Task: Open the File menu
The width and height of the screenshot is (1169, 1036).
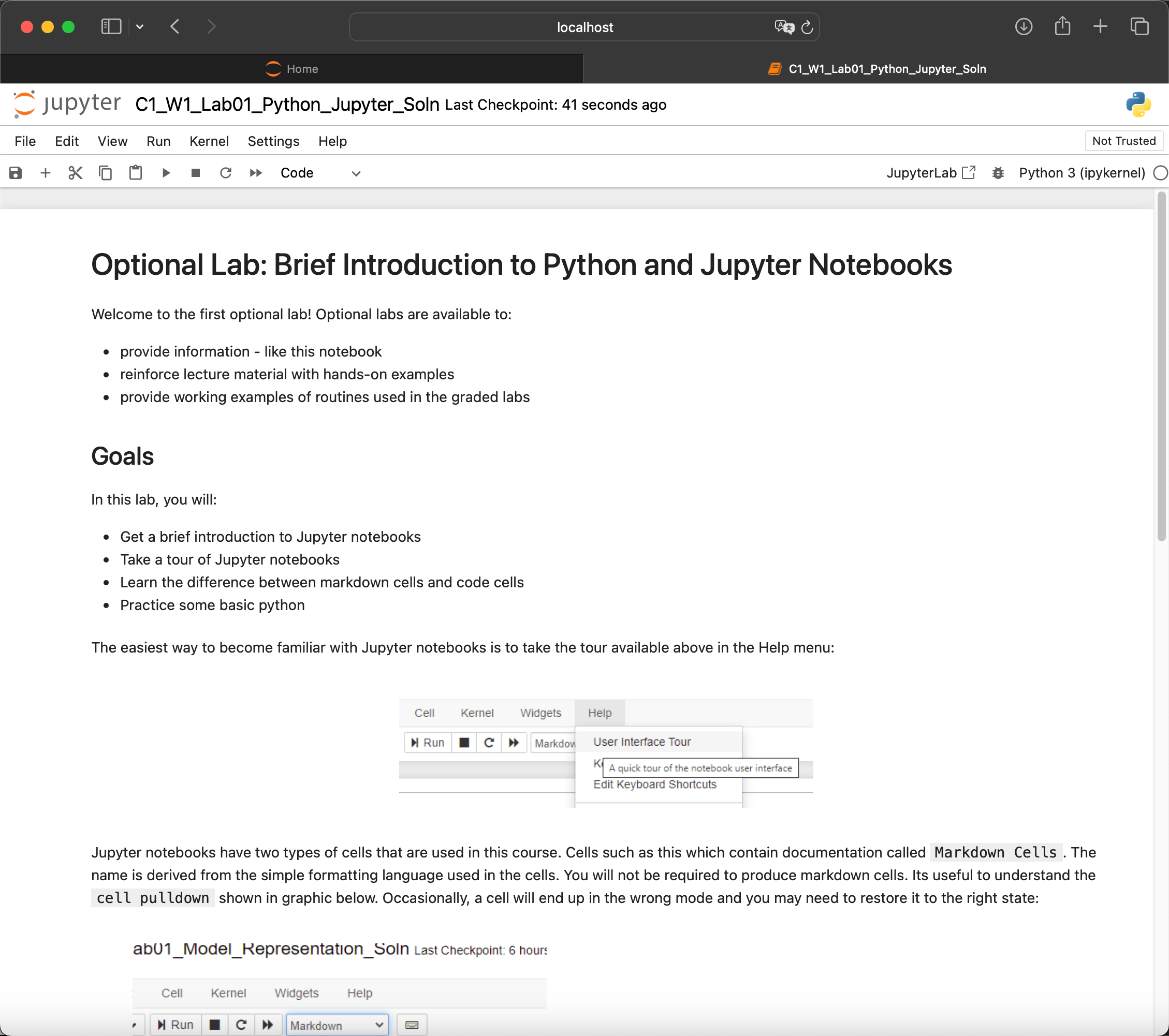Action: click(x=25, y=141)
